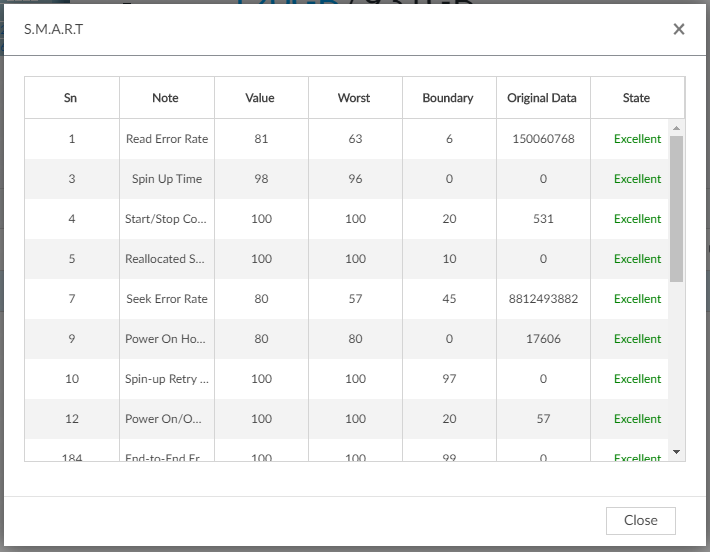Click the Sn column header
The image size is (710, 552).
point(71,98)
